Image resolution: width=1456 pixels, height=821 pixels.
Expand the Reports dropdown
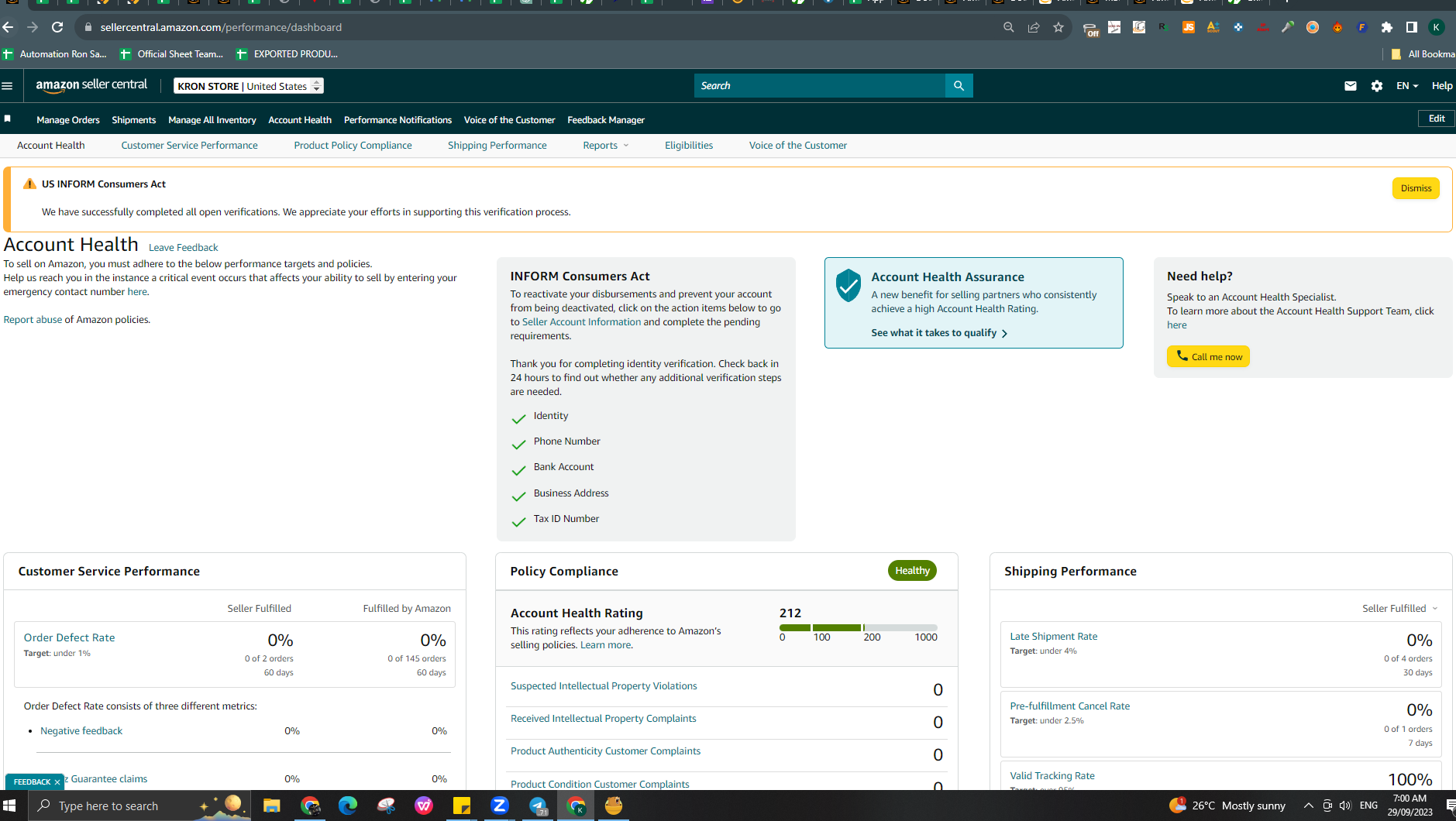pos(606,146)
